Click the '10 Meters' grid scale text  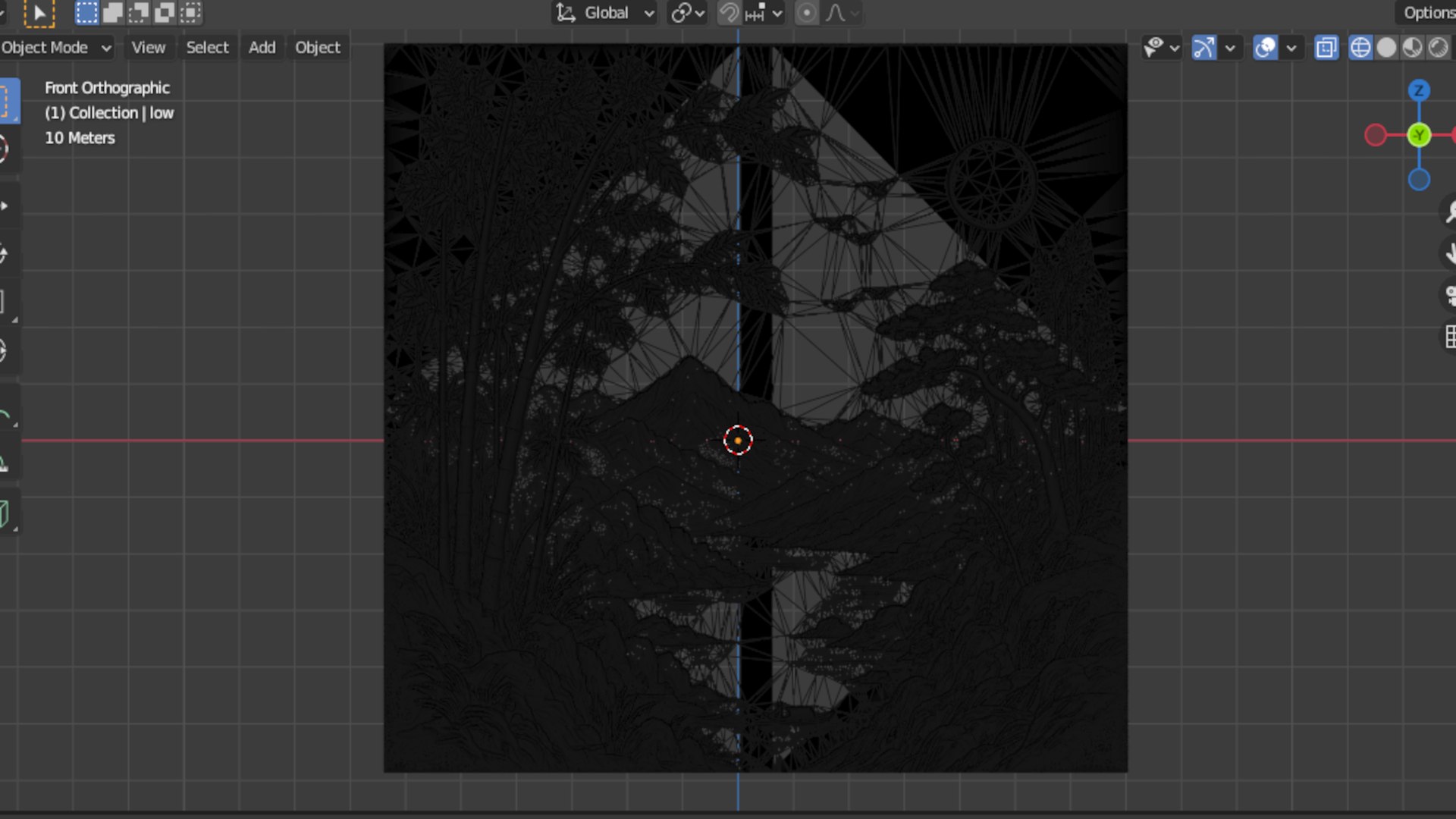pyautogui.click(x=80, y=137)
